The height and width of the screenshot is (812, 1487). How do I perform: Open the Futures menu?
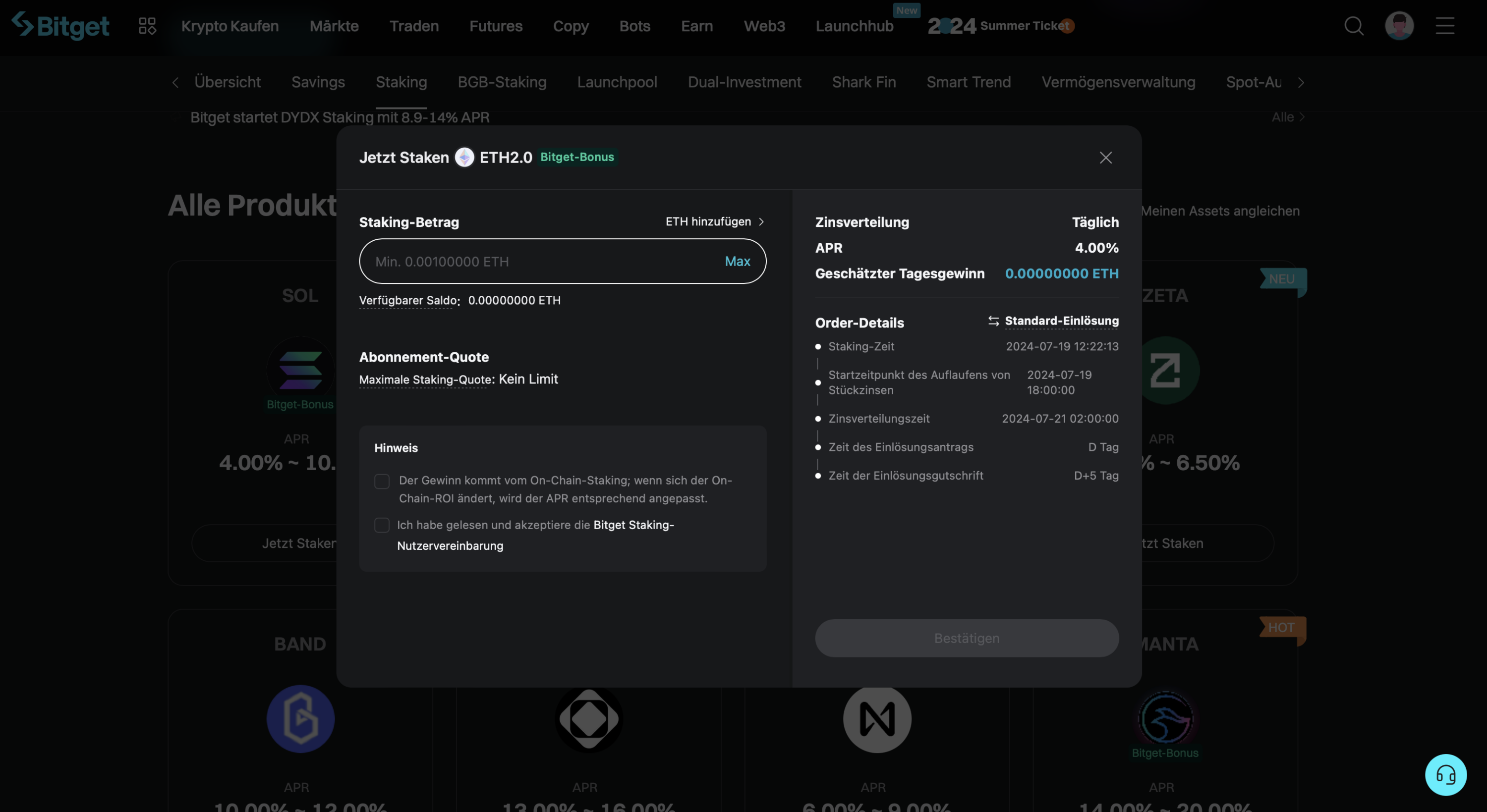pos(495,26)
